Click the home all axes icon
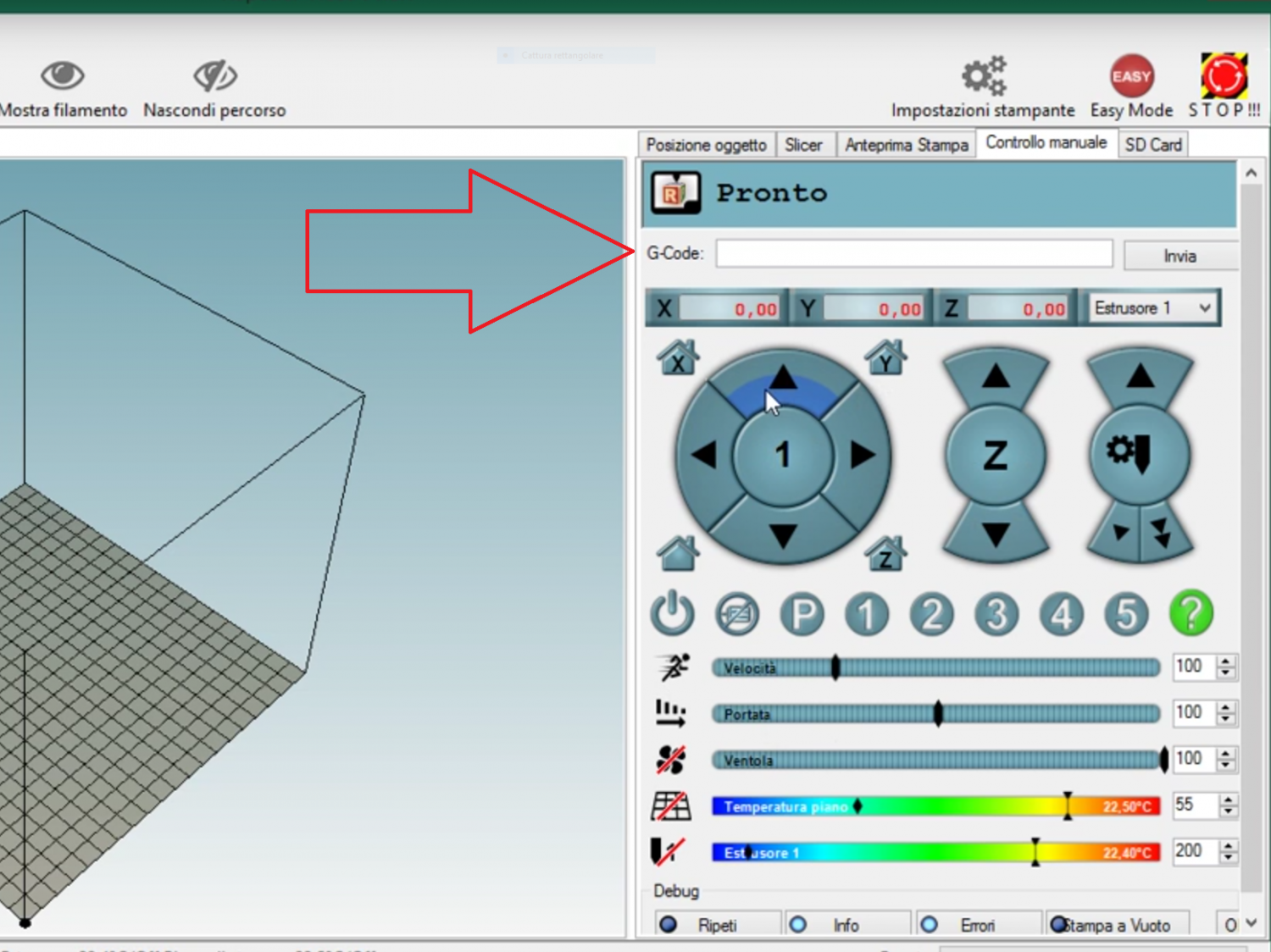The height and width of the screenshot is (952, 1271). (x=678, y=555)
